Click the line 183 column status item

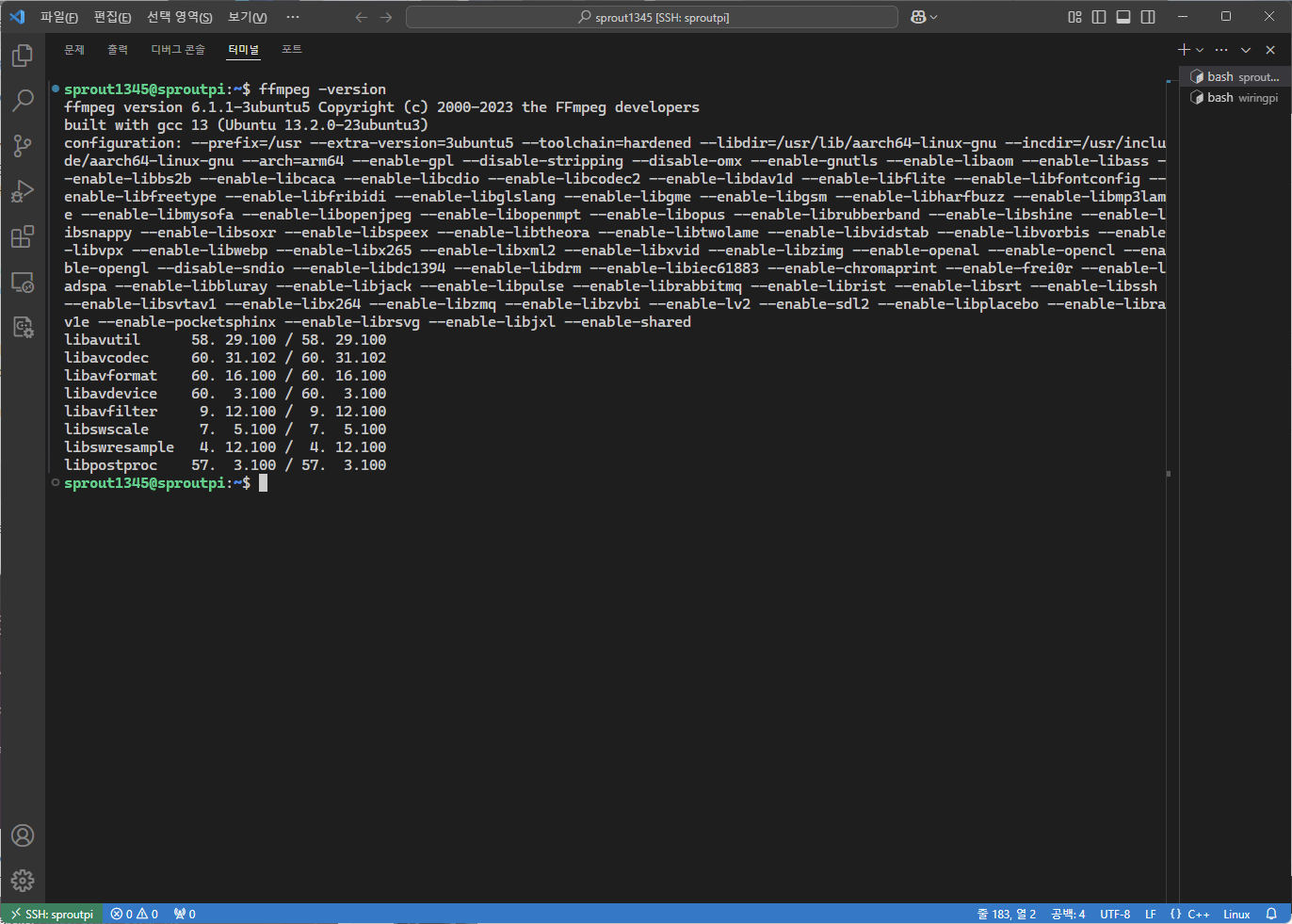pyautogui.click(x=1007, y=914)
